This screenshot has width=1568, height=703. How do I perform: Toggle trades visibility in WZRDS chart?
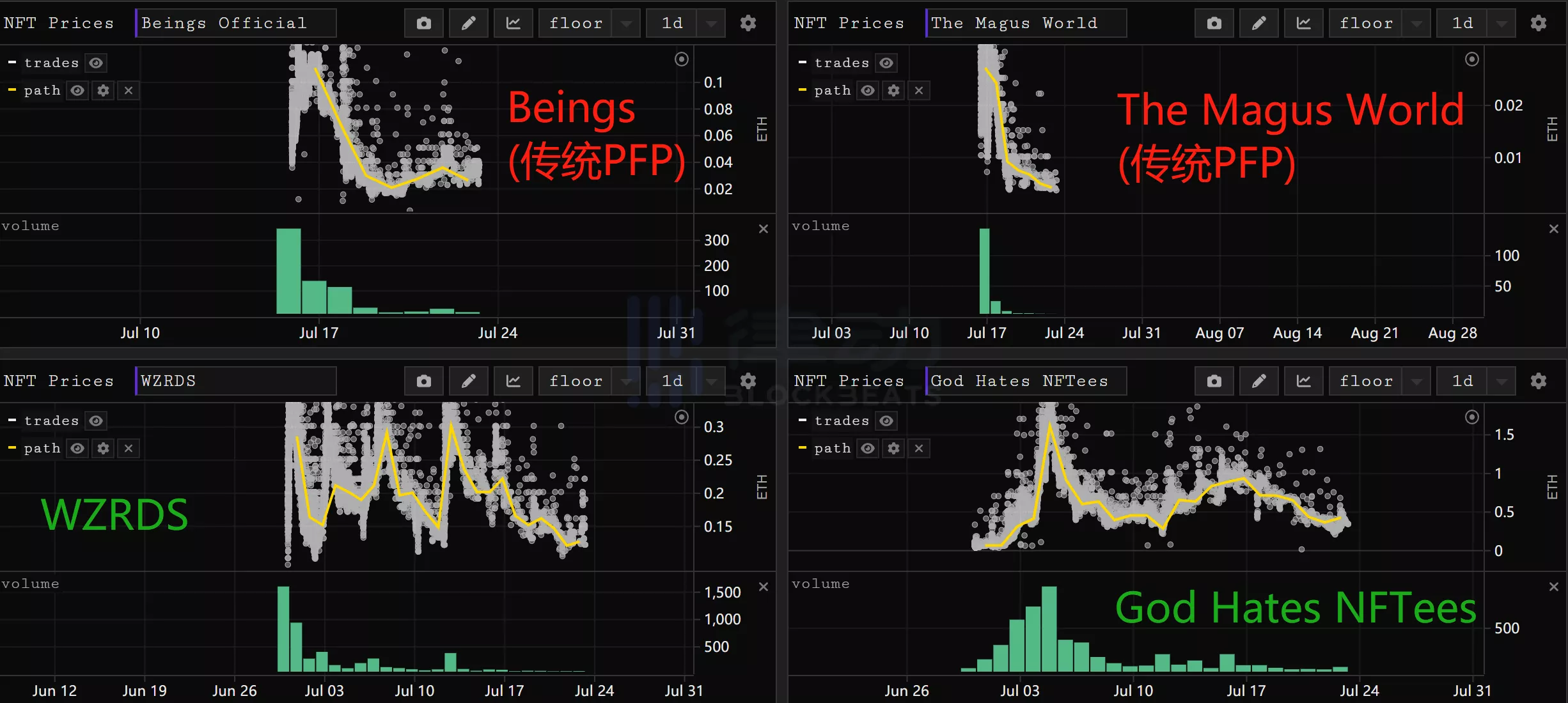click(x=96, y=421)
